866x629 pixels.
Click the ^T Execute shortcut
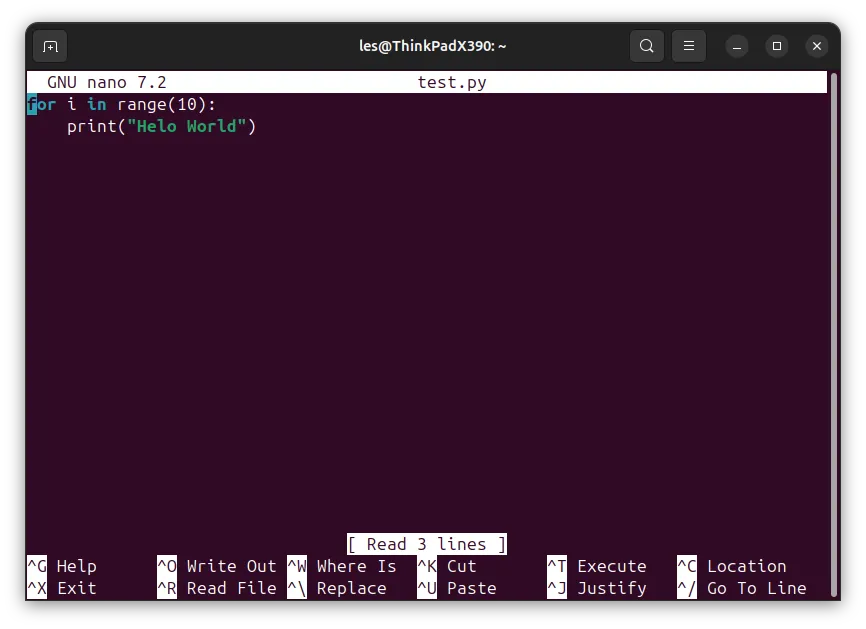[x=597, y=566]
